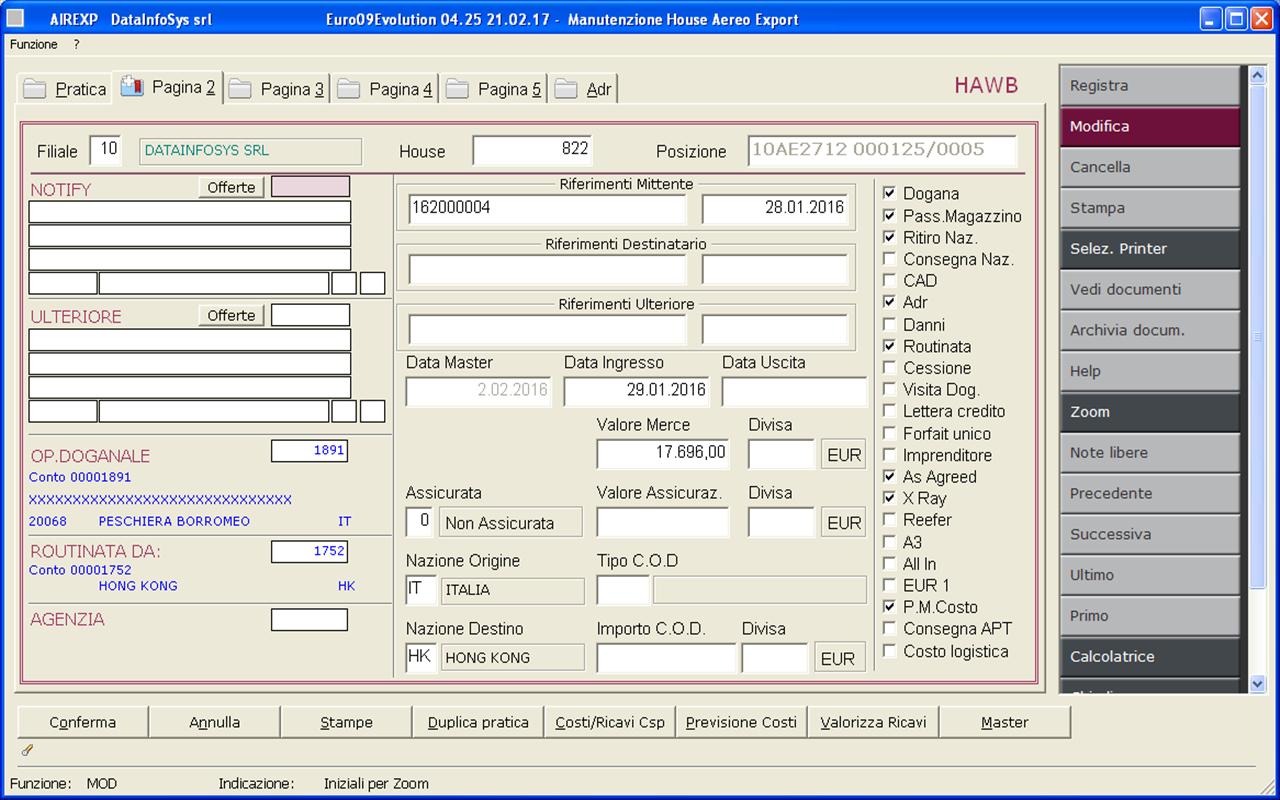
Task: Click the Pratica tab folder icon
Action: pos(35,89)
